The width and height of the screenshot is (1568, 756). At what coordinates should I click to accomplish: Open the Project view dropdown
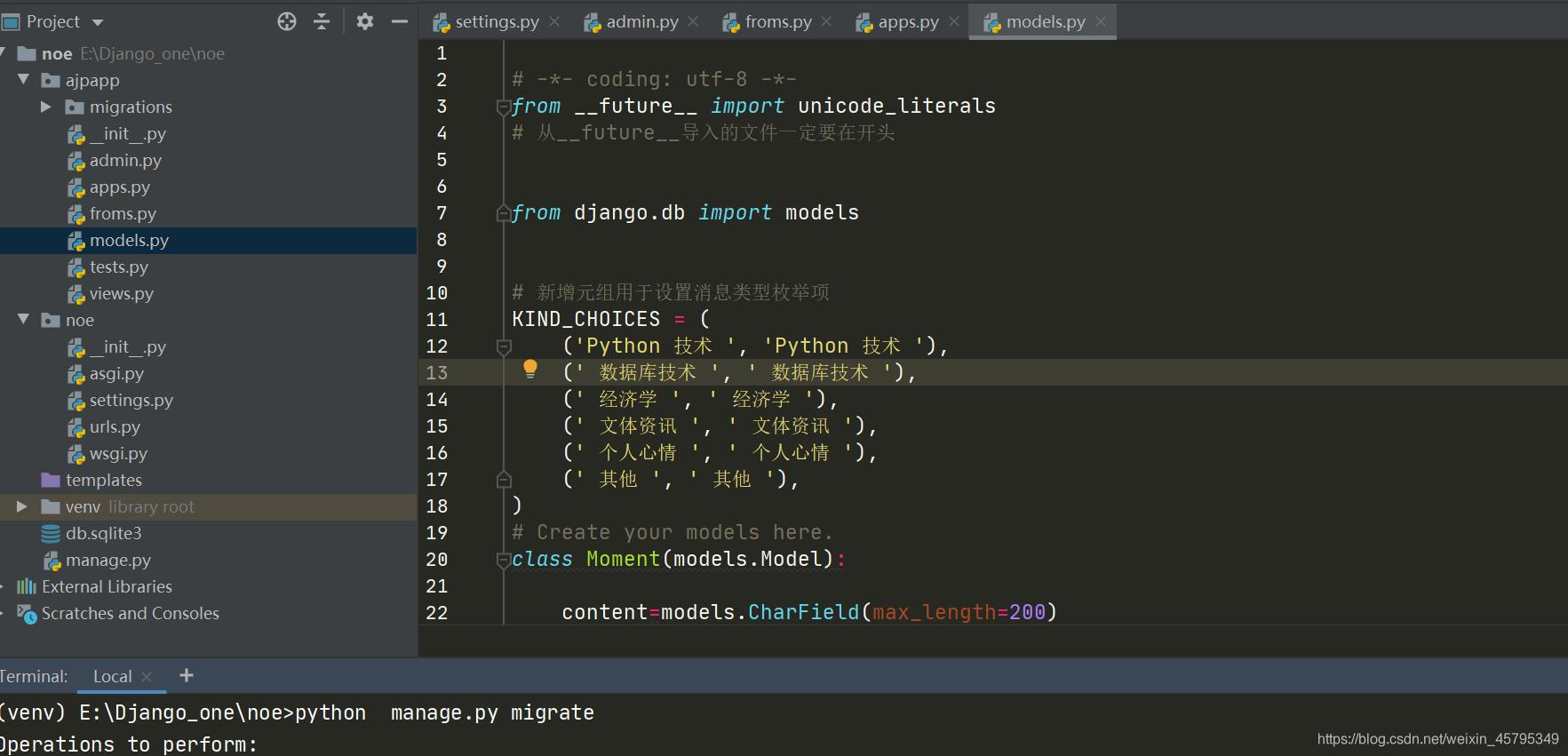click(98, 22)
